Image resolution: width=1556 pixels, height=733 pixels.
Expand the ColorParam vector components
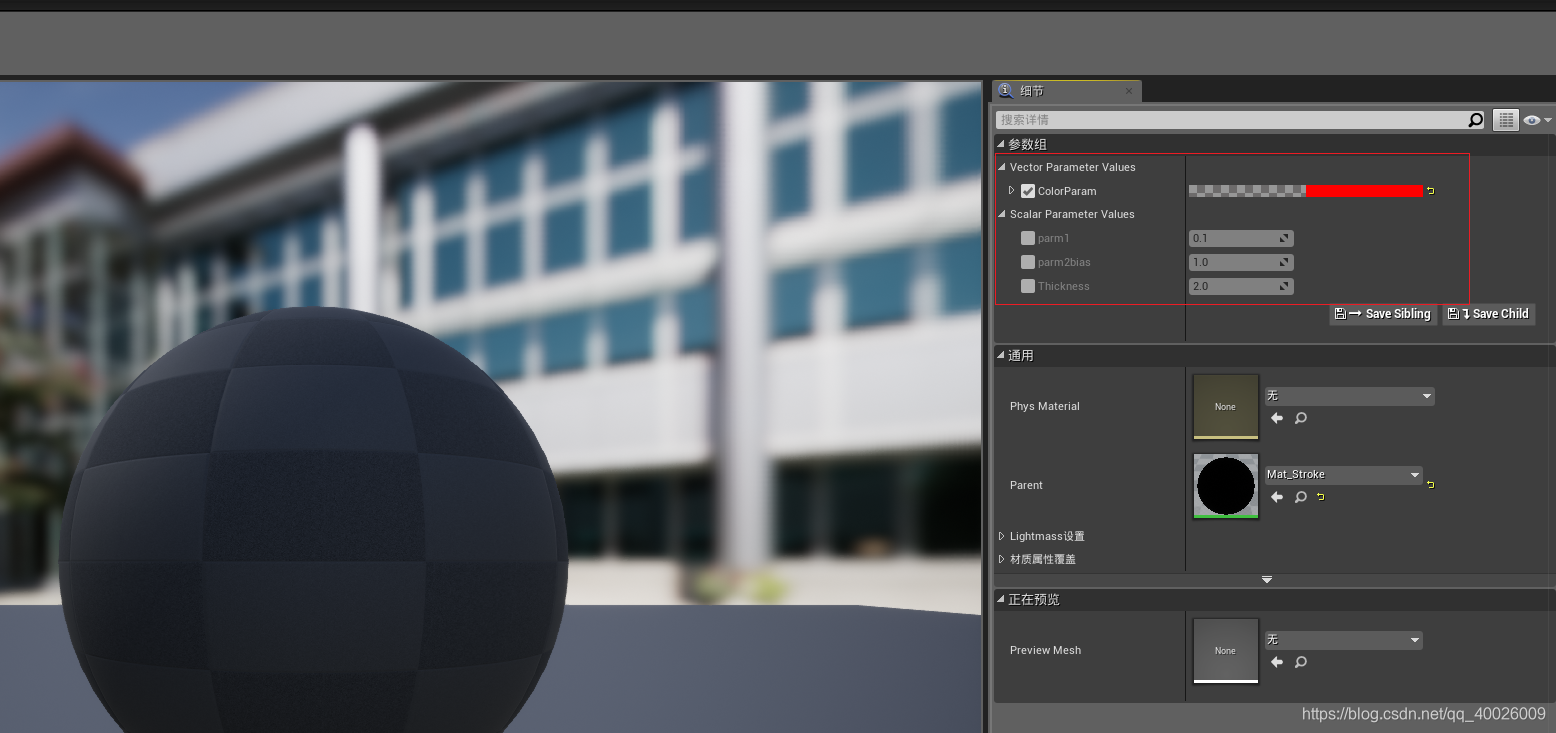(1011, 191)
